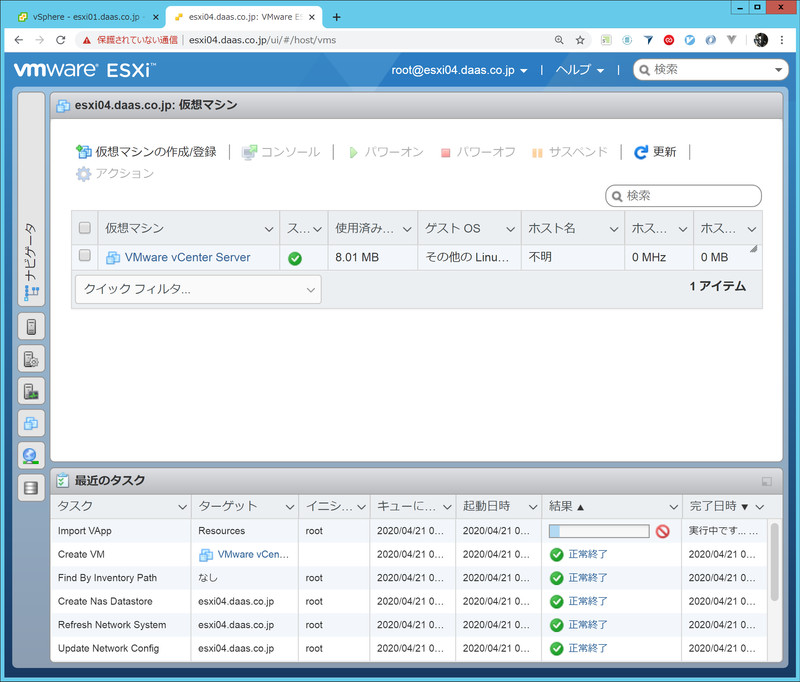This screenshot has height=682, width=800.
Task: Cancel the running Import VApp task
Action: (662, 532)
